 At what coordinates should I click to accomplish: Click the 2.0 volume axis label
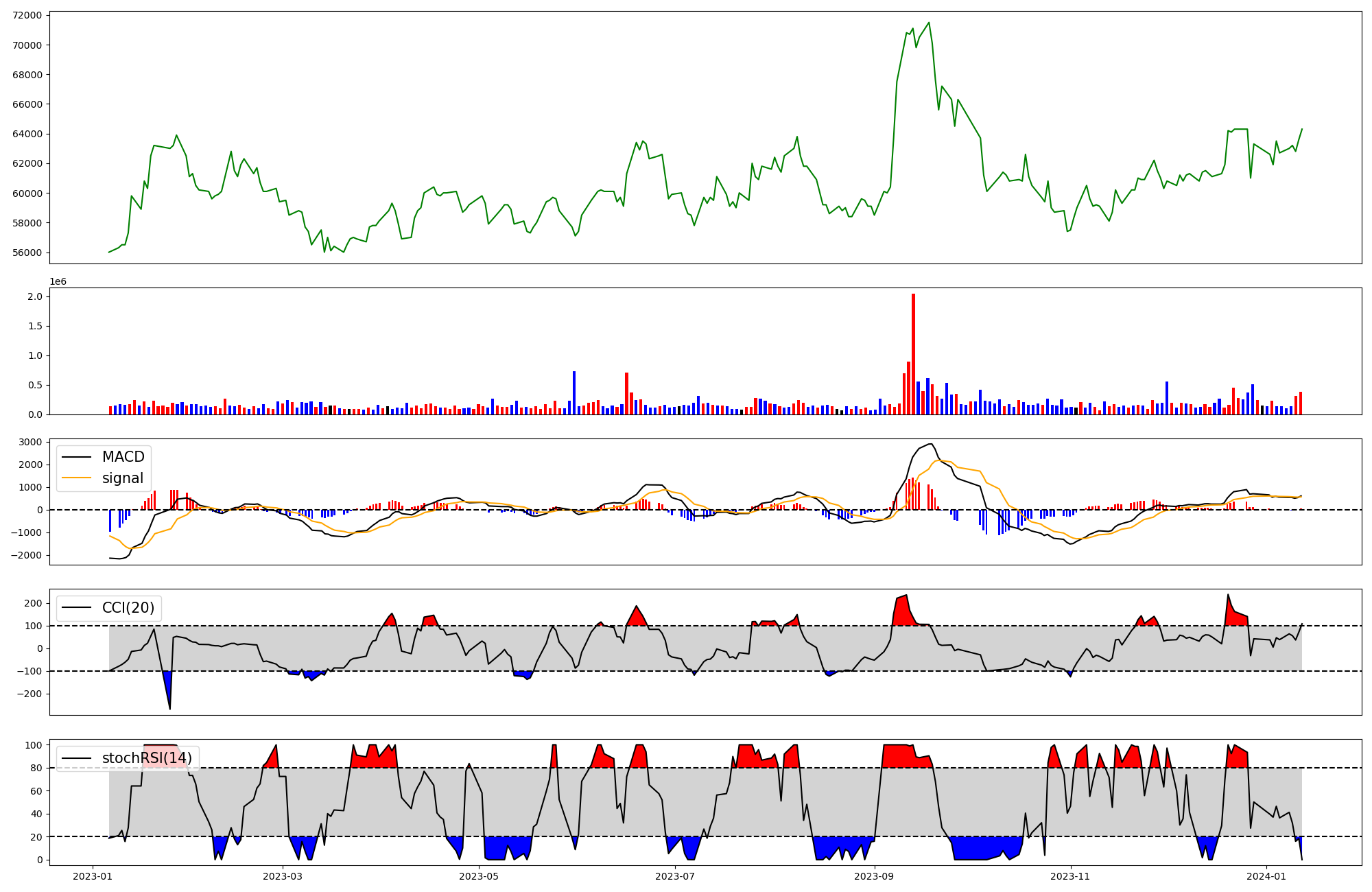[x=35, y=296]
